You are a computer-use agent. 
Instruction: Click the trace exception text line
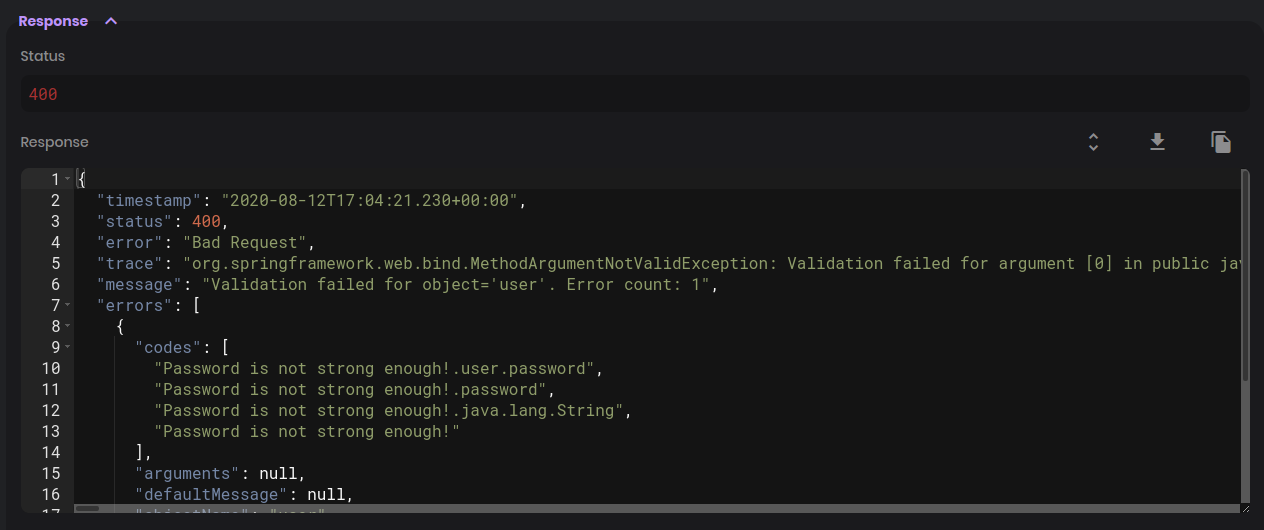pos(710,263)
